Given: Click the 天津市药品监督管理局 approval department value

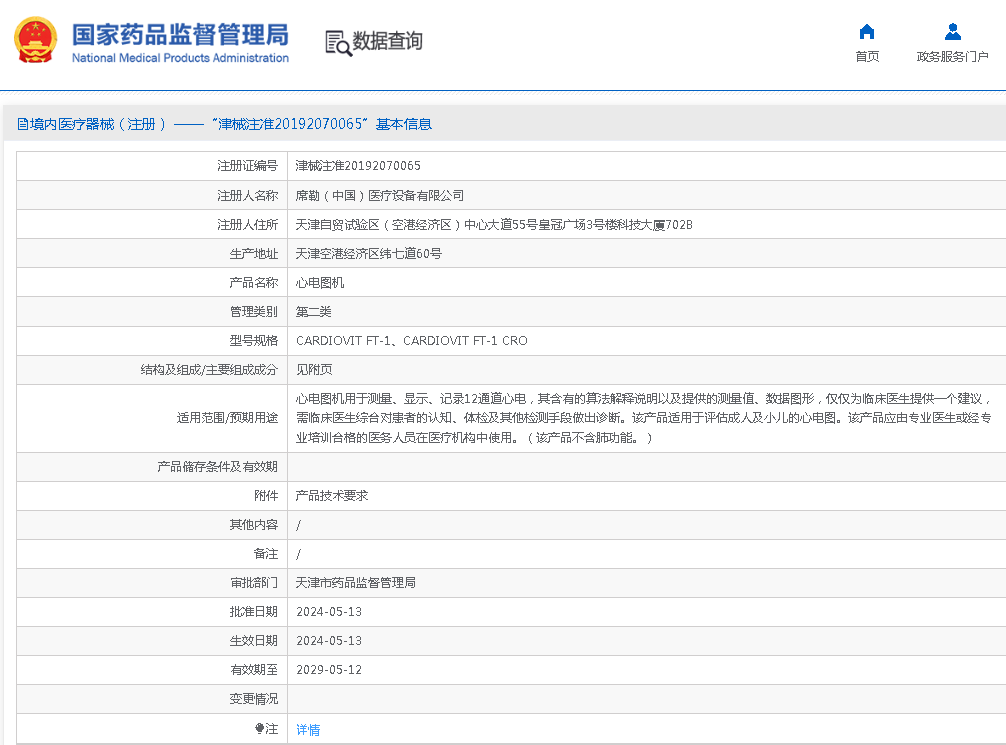Looking at the screenshot, I should 356,583.
